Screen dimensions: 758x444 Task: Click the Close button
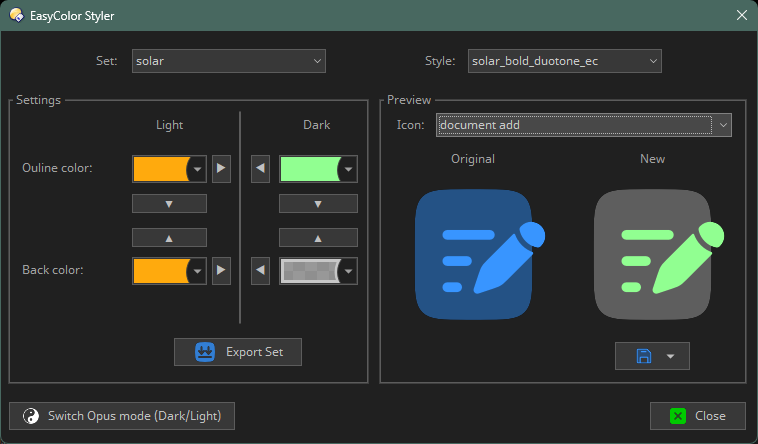click(698, 416)
